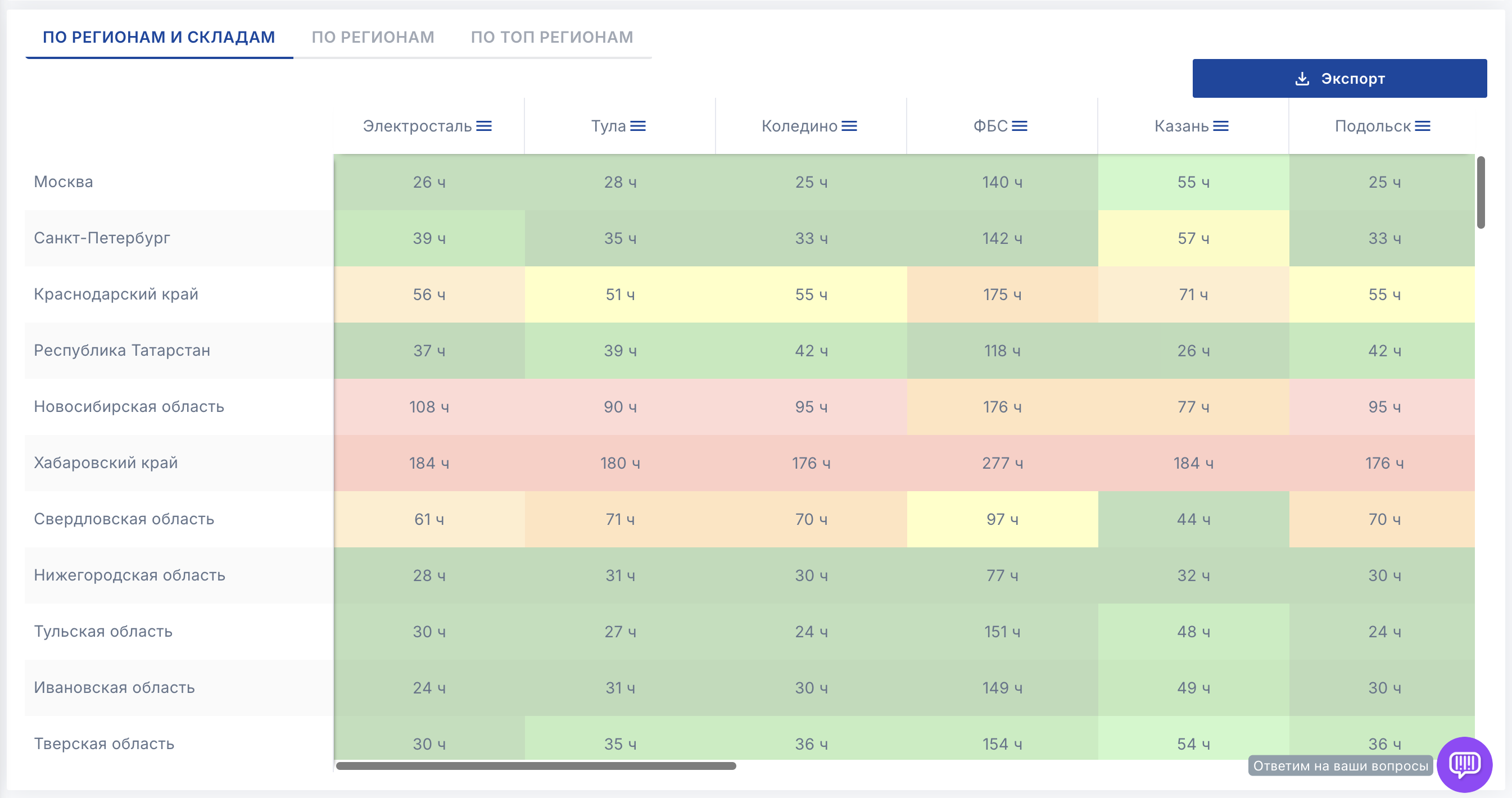The width and height of the screenshot is (1512, 798).
Task: Switch to the По регионам tab
Action: coord(373,38)
